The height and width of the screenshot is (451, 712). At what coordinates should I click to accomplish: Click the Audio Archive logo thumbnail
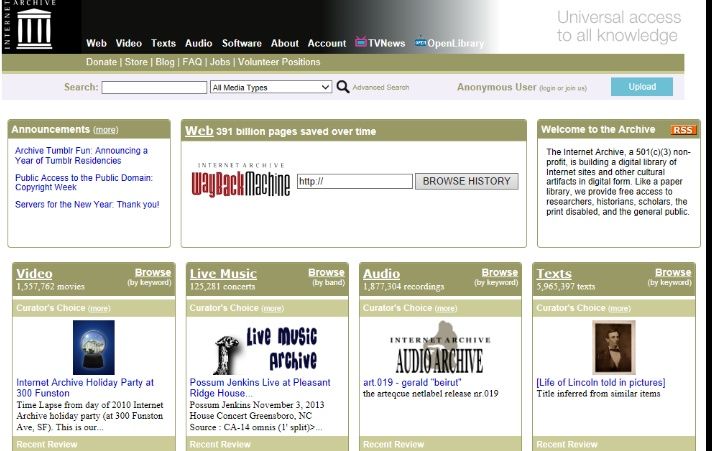click(440, 348)
